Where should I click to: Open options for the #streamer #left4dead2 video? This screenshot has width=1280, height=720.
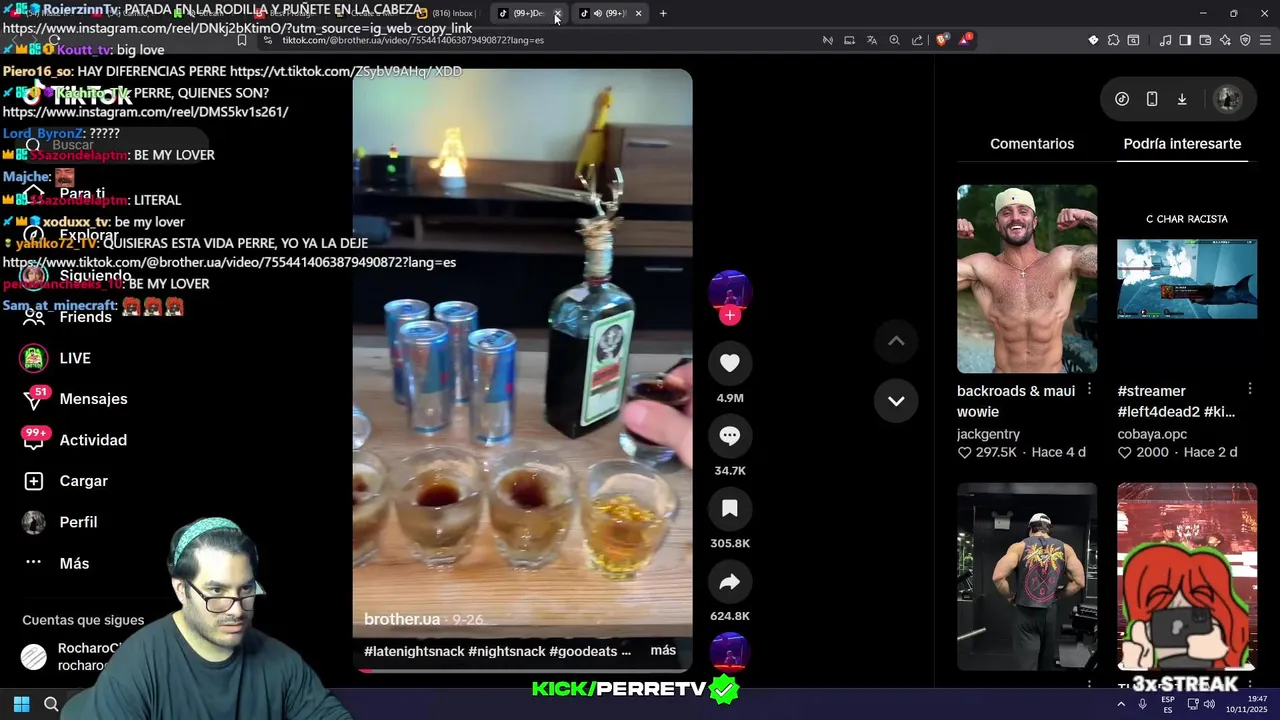[x=1250, y=389]
